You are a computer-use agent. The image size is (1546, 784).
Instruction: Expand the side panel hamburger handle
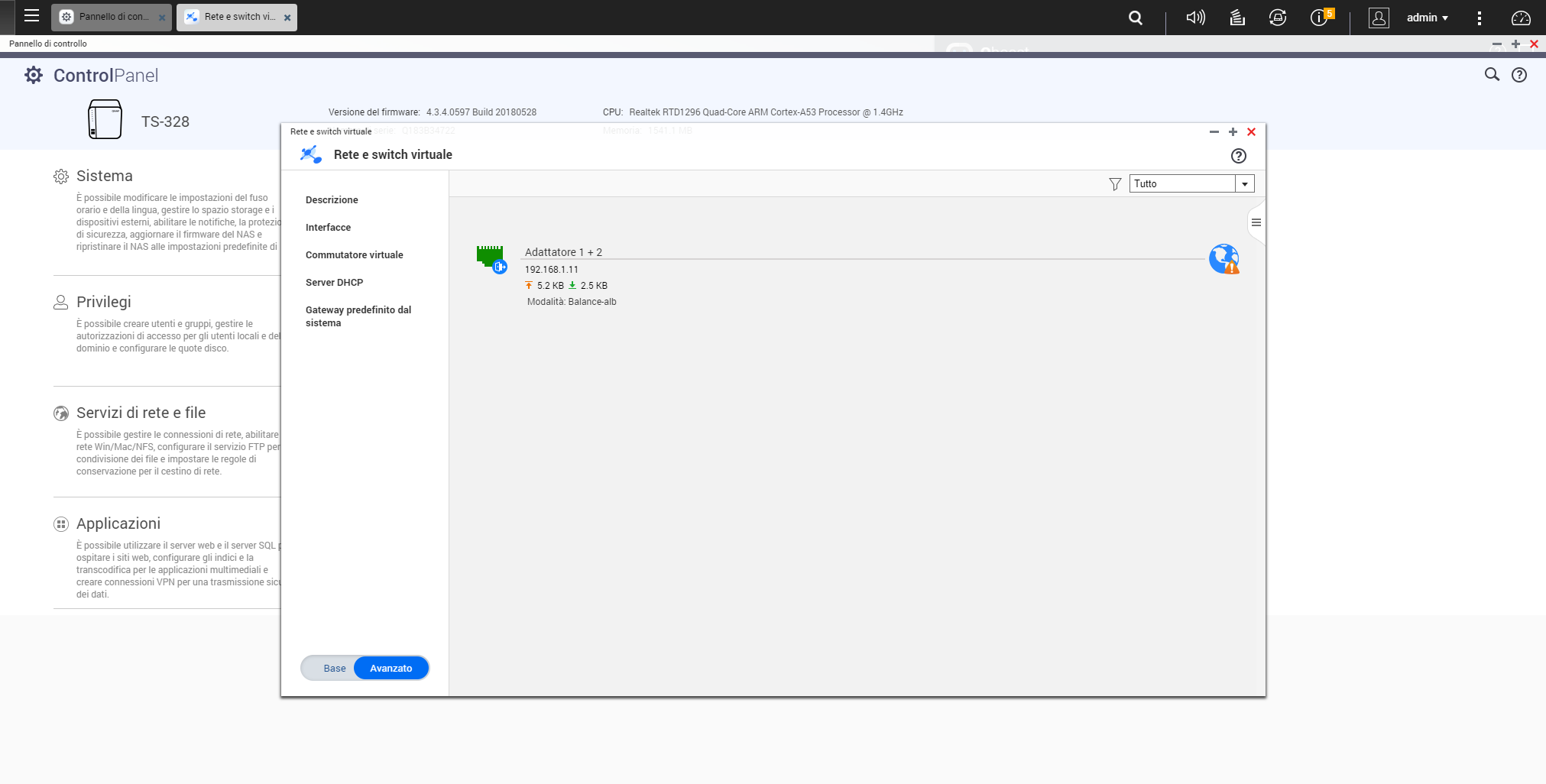1256,223
